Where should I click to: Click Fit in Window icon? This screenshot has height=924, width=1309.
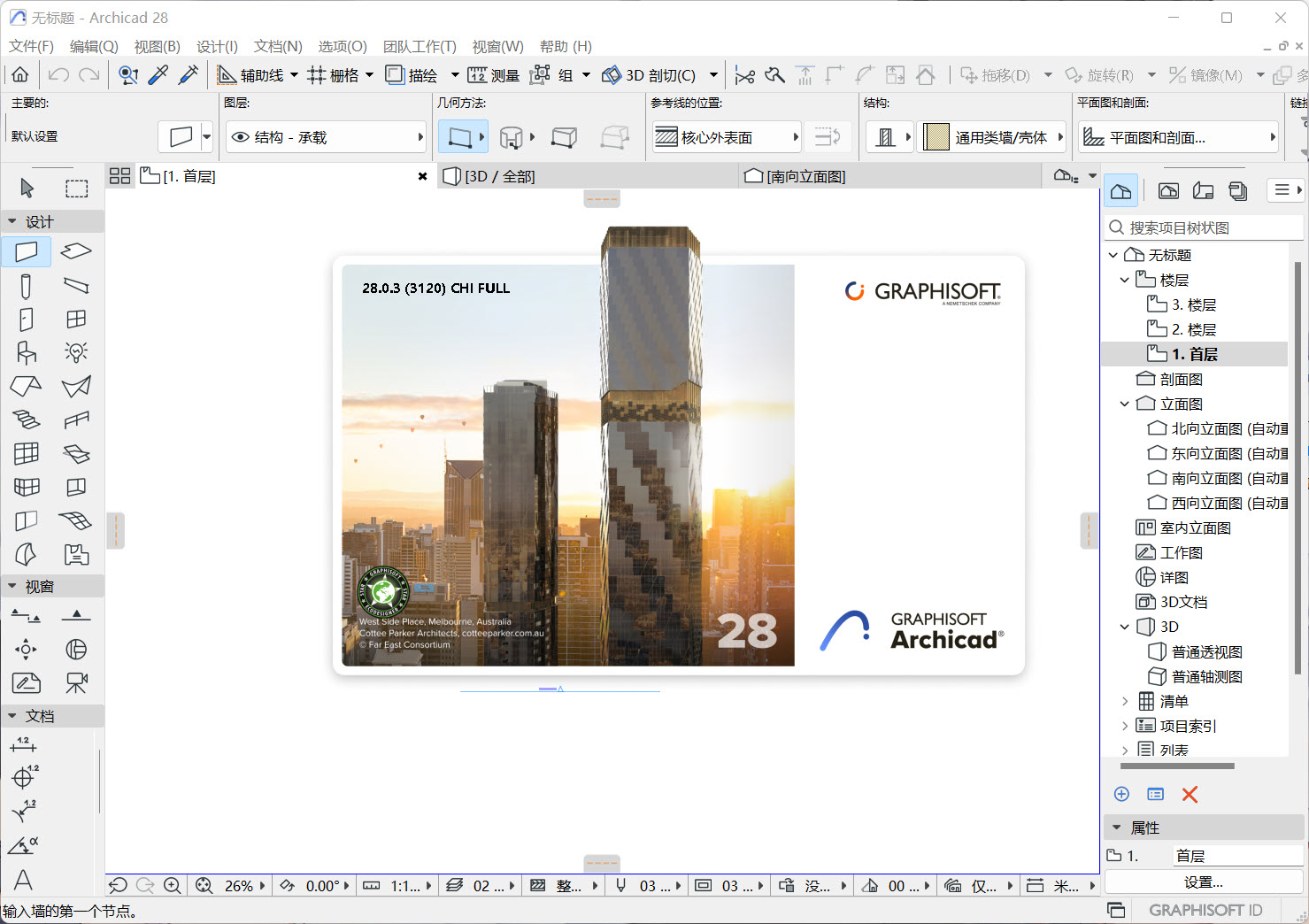click(x=204, y=885)
